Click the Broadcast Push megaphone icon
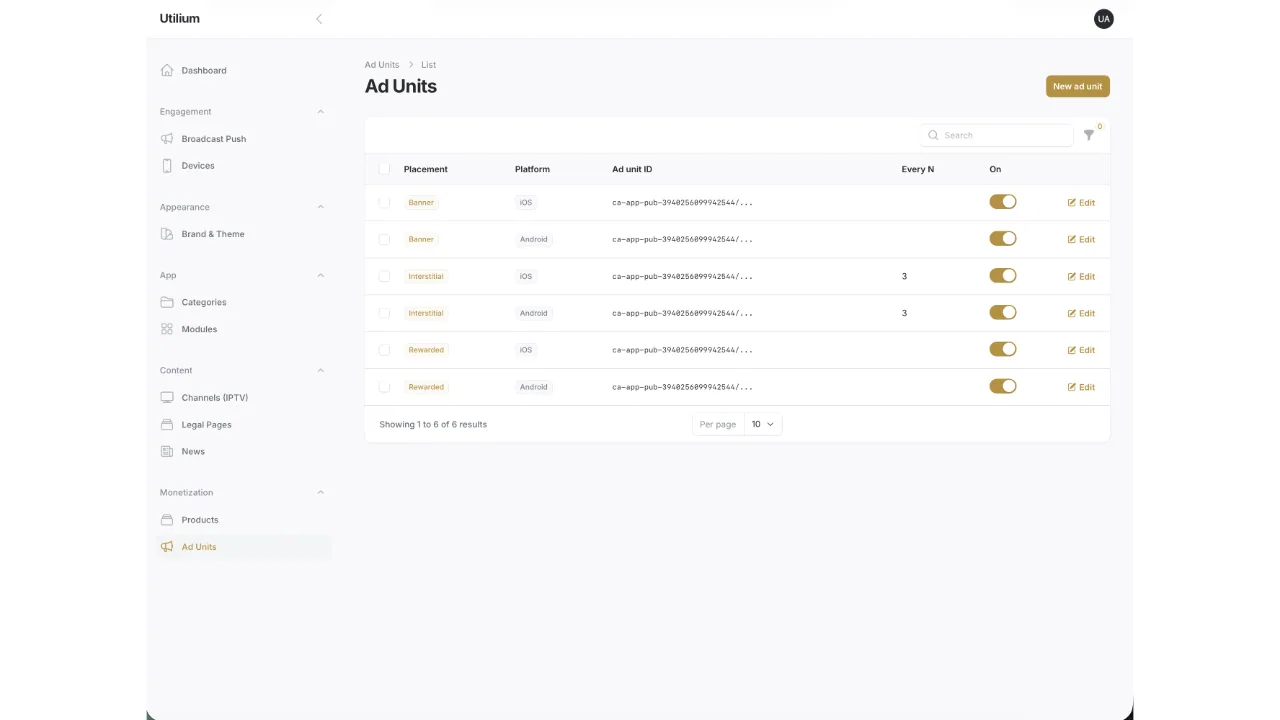Image resolution: width=1280 pixels, height=720 pixels. [x=167, y=139]
